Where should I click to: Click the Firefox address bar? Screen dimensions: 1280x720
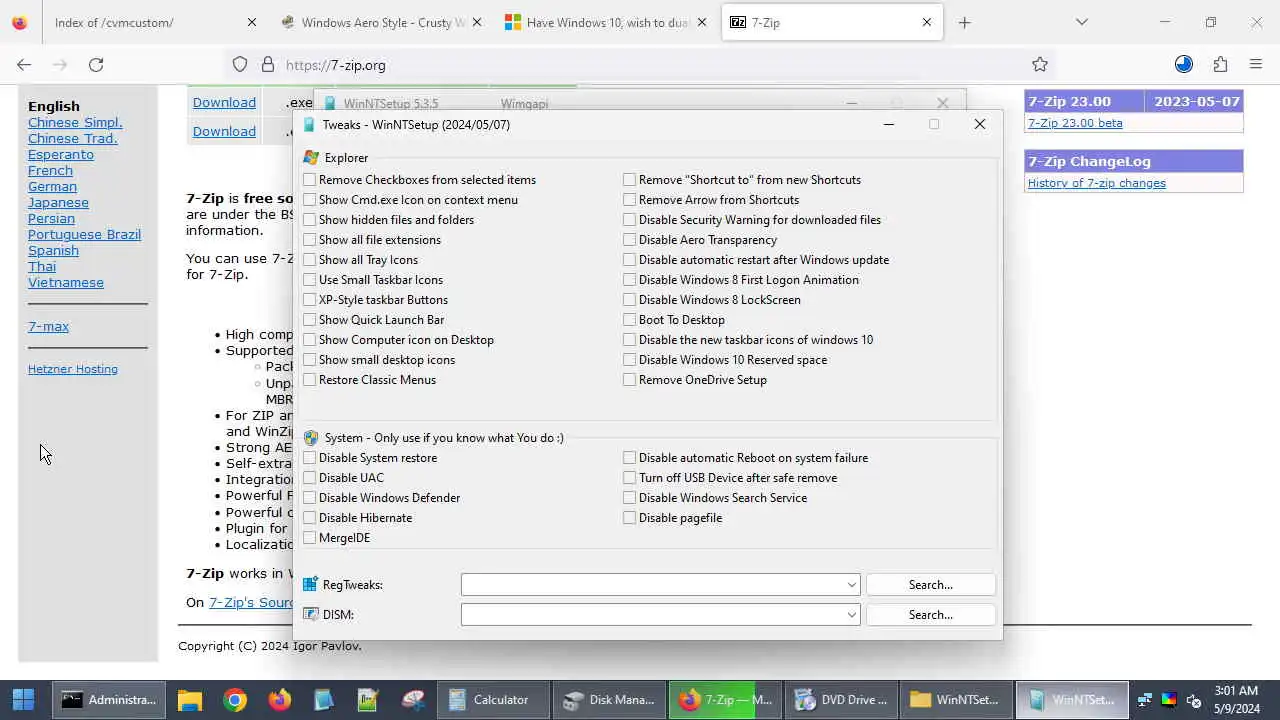click(x=640, y=65)
